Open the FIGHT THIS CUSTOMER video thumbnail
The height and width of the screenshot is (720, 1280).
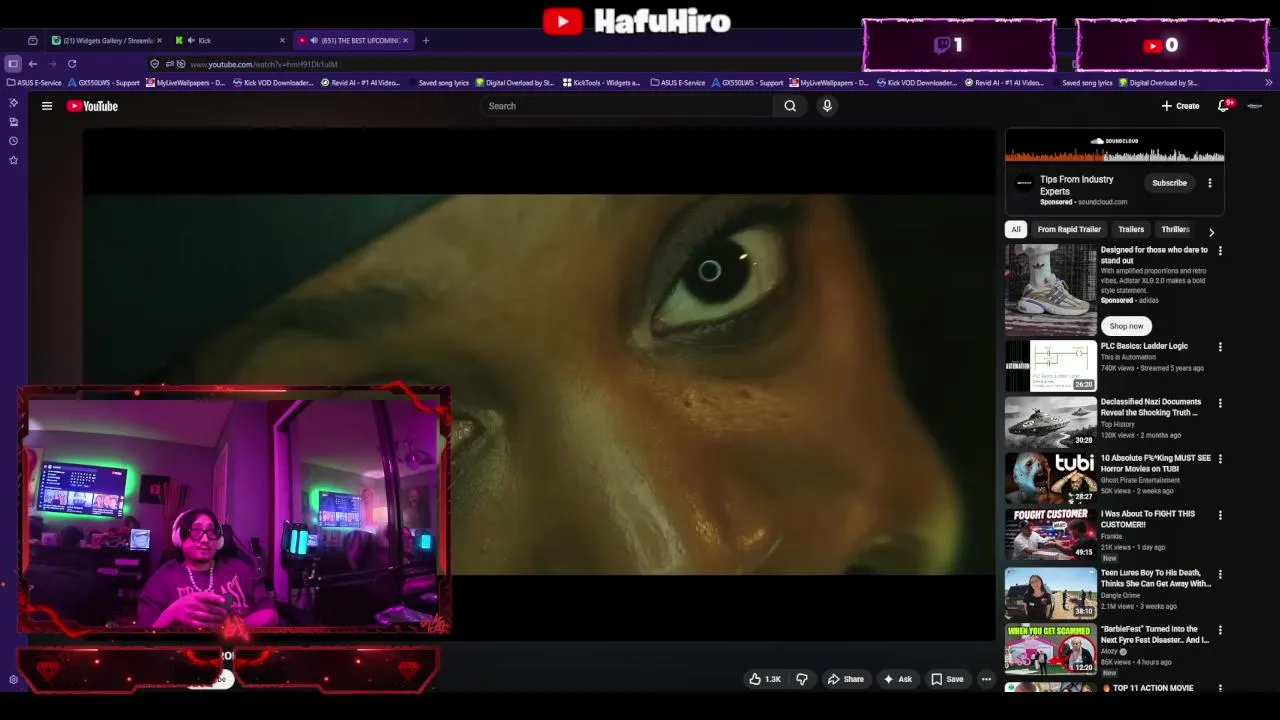(1051, 534)
